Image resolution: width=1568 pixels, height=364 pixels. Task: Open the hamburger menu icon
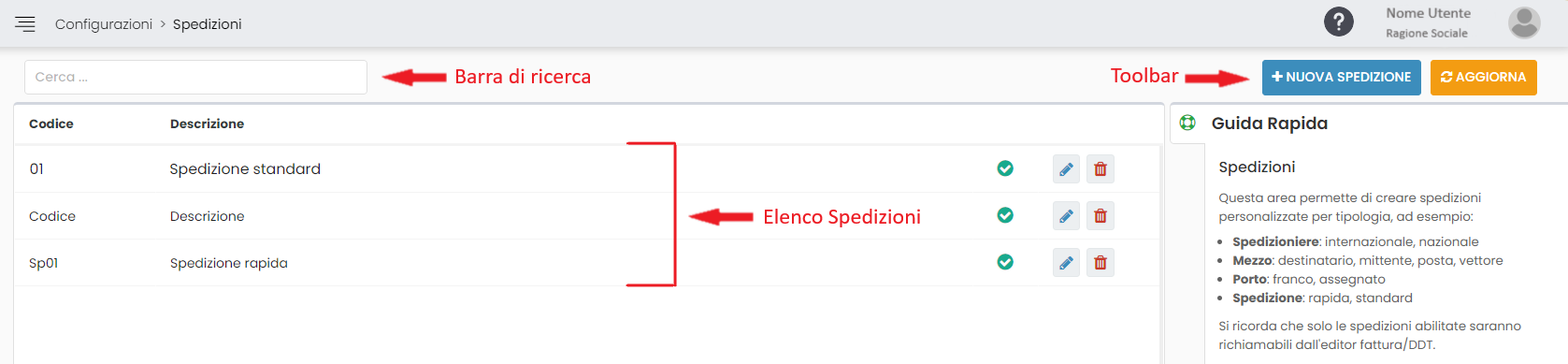coord(25,23)
